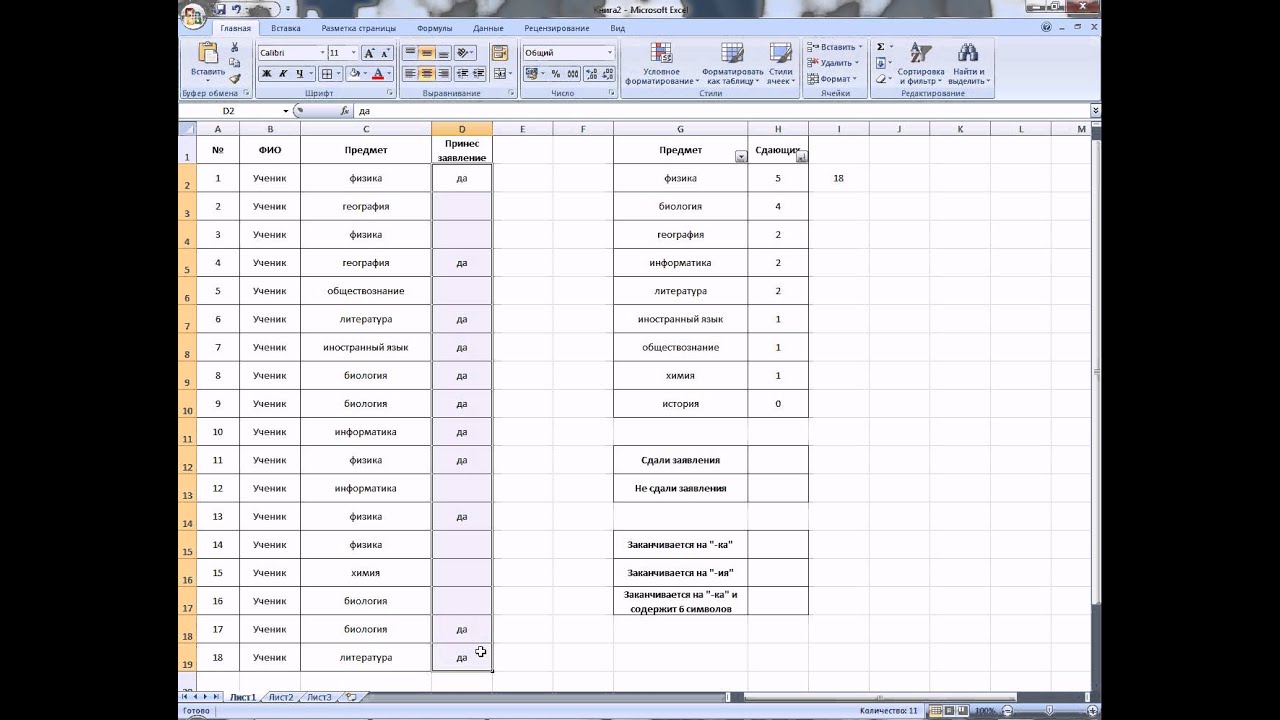
Task: Open the Вставка ribbon tab
Action: coord(285,28)
